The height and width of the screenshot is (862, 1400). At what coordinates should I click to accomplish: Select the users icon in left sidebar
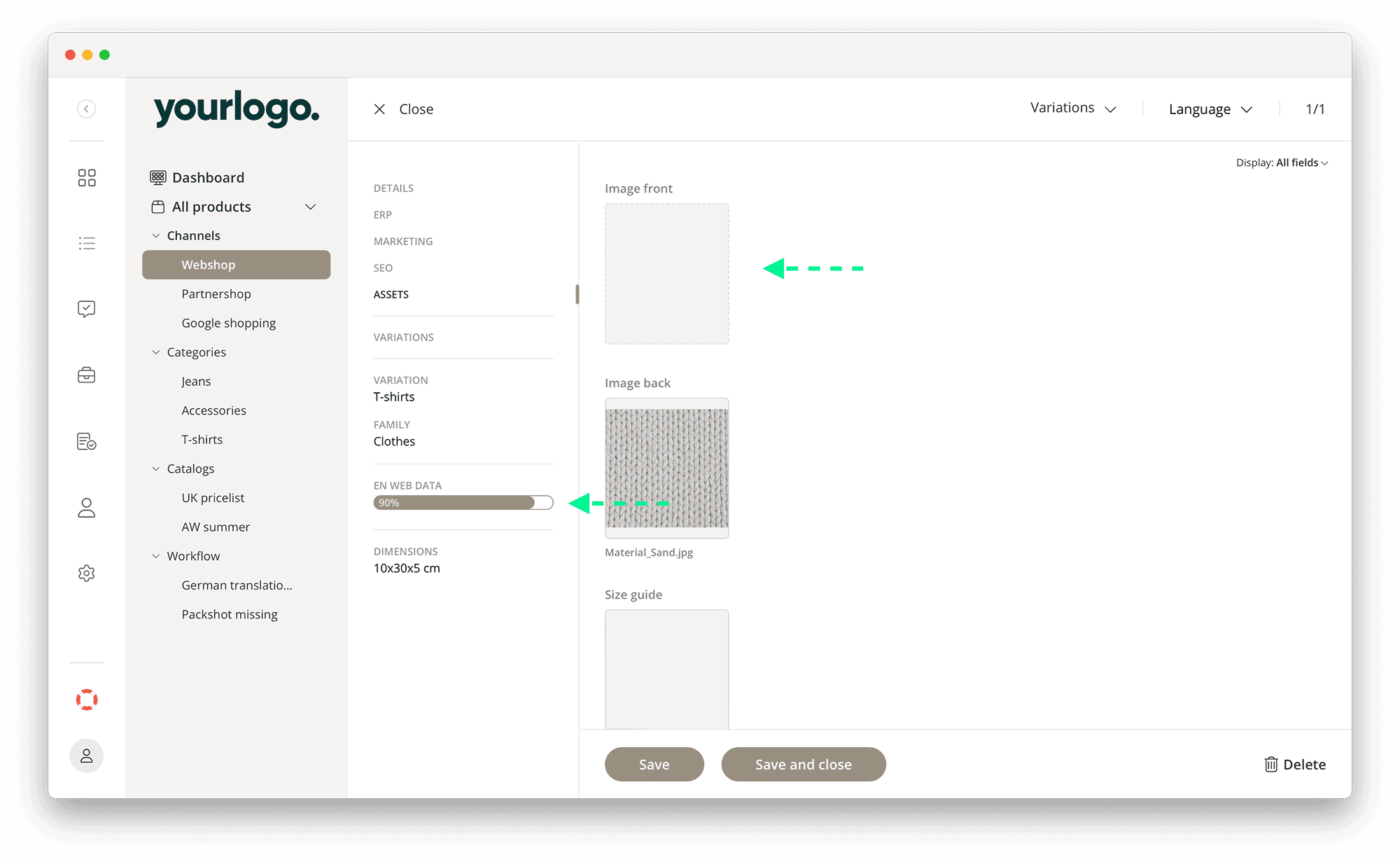click(86, 507)
